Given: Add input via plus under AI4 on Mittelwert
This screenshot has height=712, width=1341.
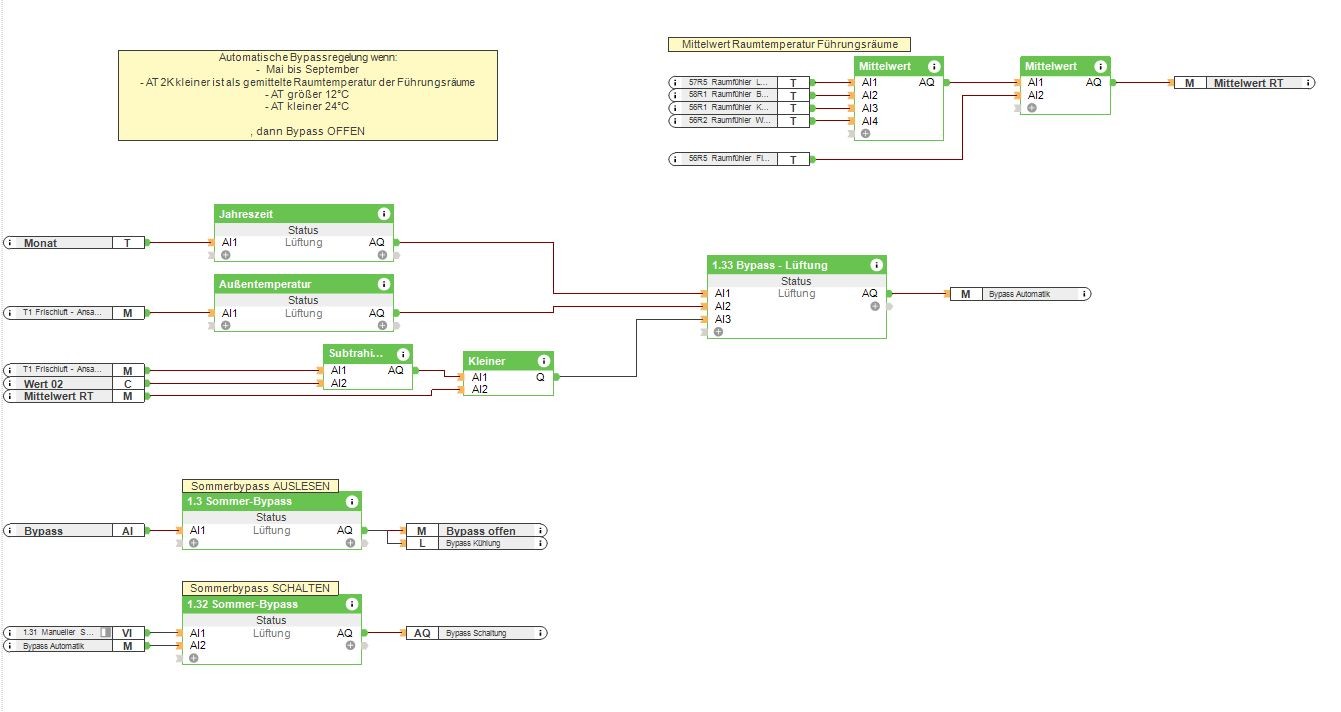Looking at the screenshot, I should coord(865,133).
